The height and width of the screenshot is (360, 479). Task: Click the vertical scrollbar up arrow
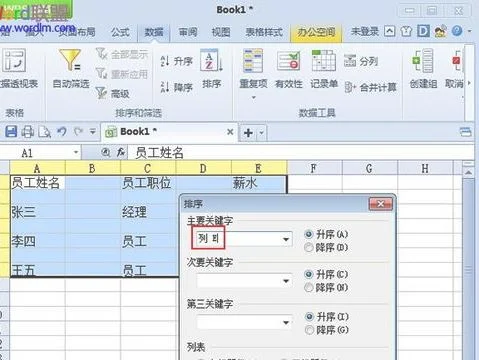(468, 173)
